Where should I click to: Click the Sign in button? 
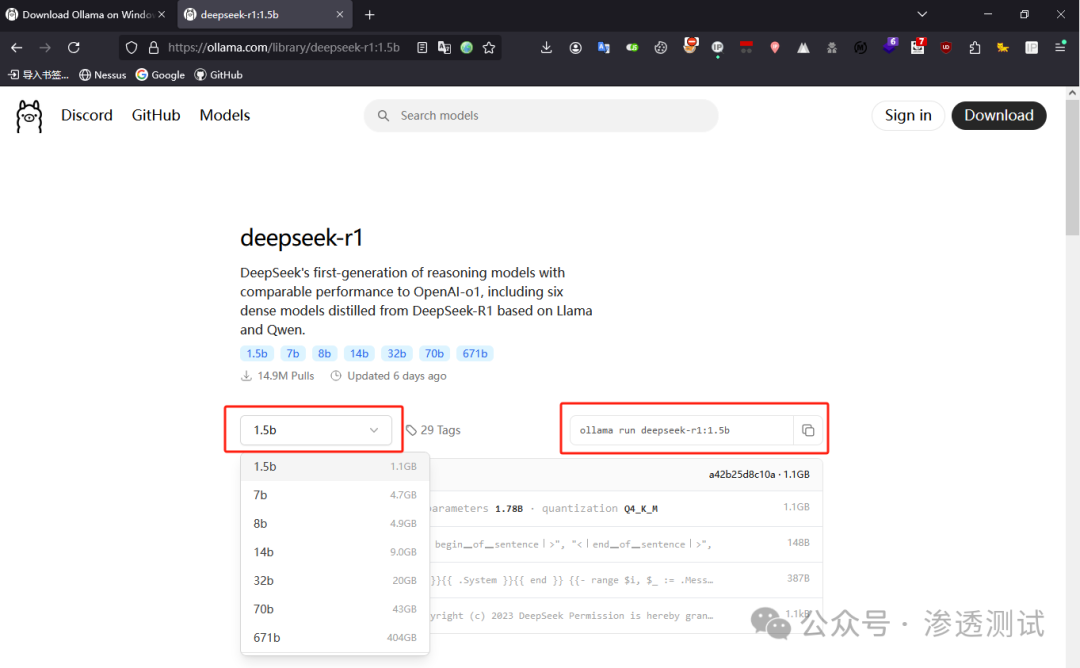tap(908, 115)
